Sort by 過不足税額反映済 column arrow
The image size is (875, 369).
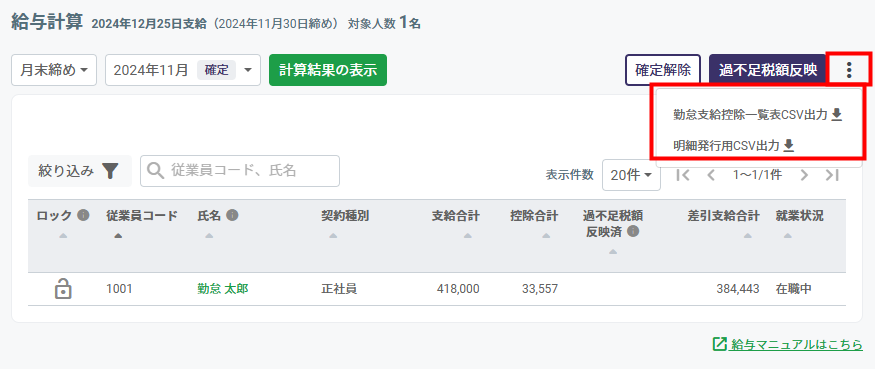pos(613,252)
